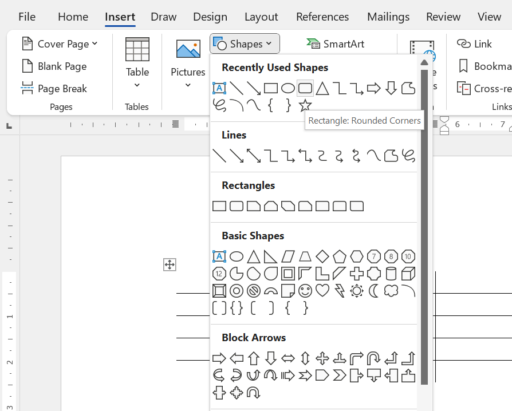Screen dimensions: 512x411
Task: Insert a Page Break
Action: pos(54,88)
